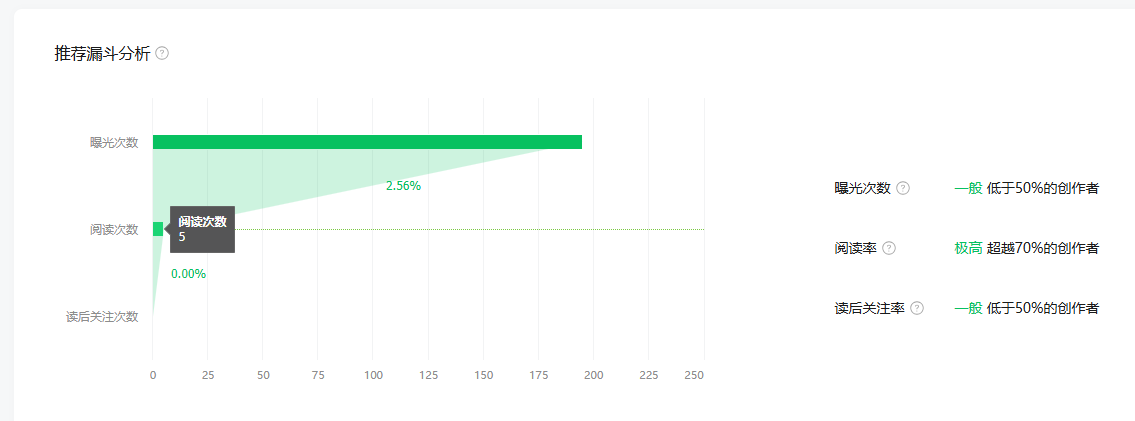Click the dark 阅读次数 5 tooltip
Image resolution: width=1135 pixels, height=421 pixels.
click(x=202, y=229)
